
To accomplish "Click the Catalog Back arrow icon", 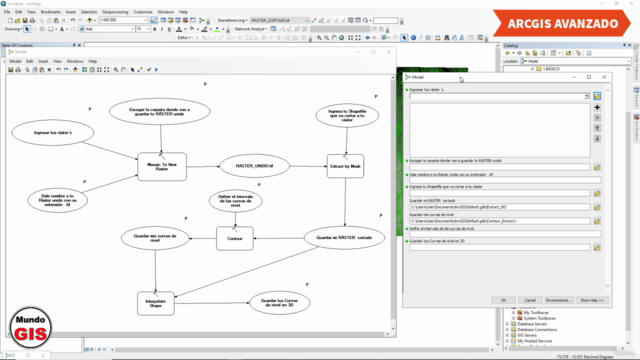I will (508, 53).
